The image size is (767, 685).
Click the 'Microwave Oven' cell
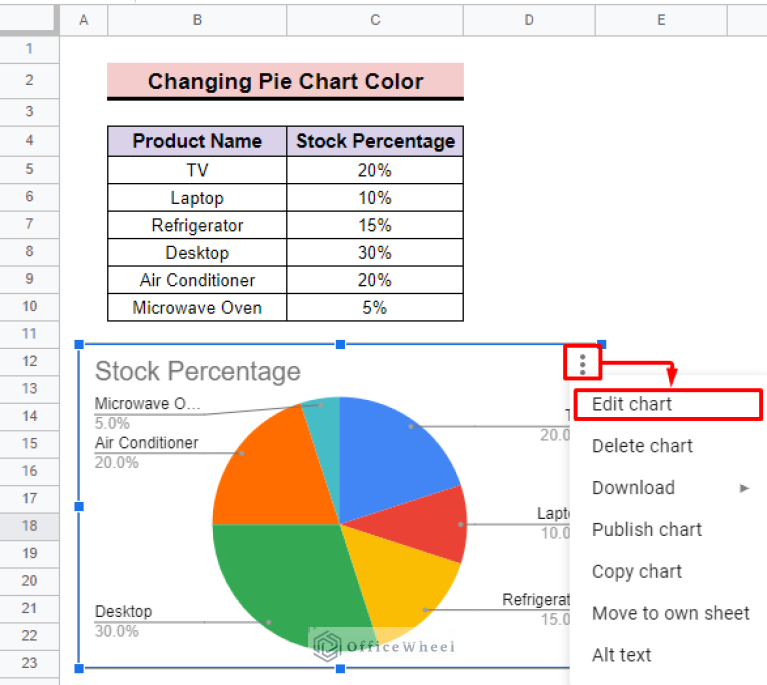click(x=197, y=307)
